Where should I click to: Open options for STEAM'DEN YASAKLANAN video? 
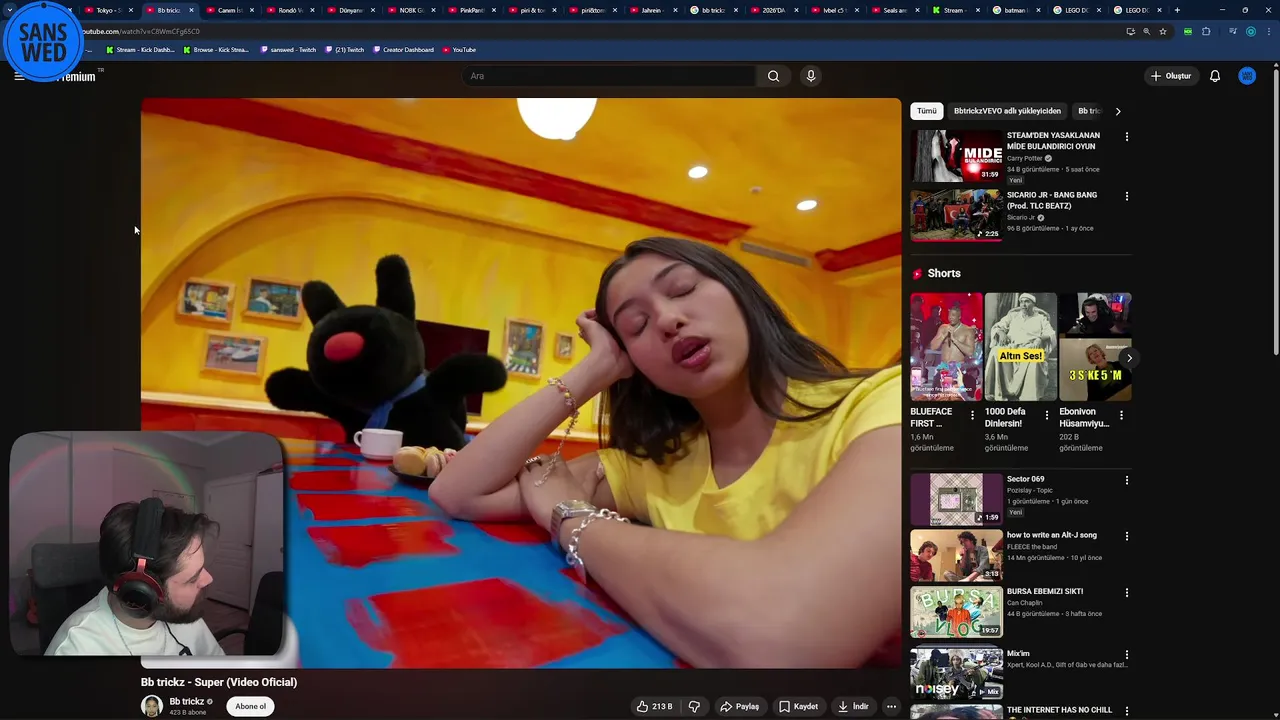point(1127,136)
